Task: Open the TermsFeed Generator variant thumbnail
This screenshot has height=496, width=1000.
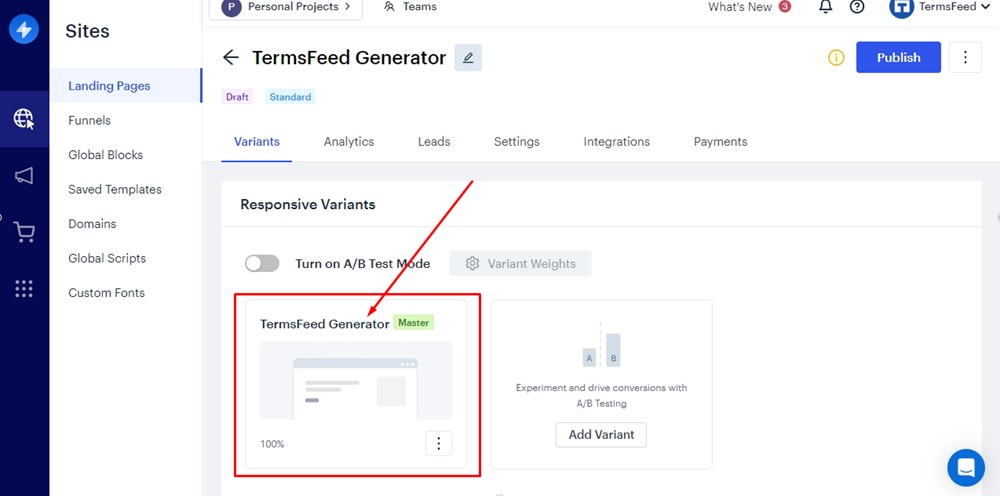Action: click(x=356, y=380)
